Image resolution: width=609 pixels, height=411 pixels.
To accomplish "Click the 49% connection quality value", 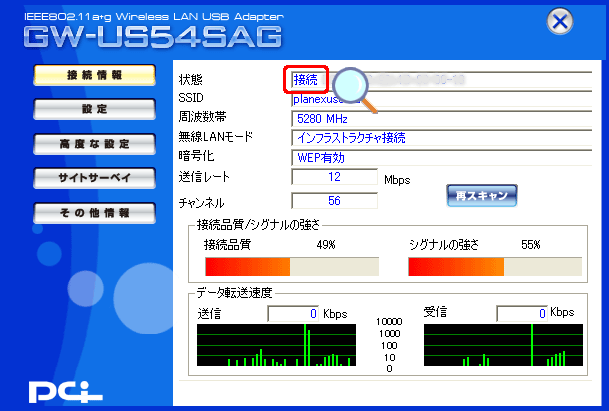I will (326, 245).
